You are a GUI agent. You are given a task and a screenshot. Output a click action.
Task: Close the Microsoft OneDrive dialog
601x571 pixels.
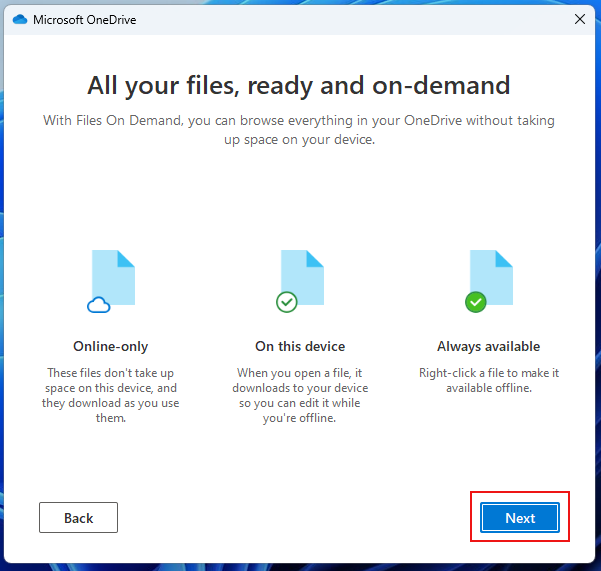click(580, 19)
